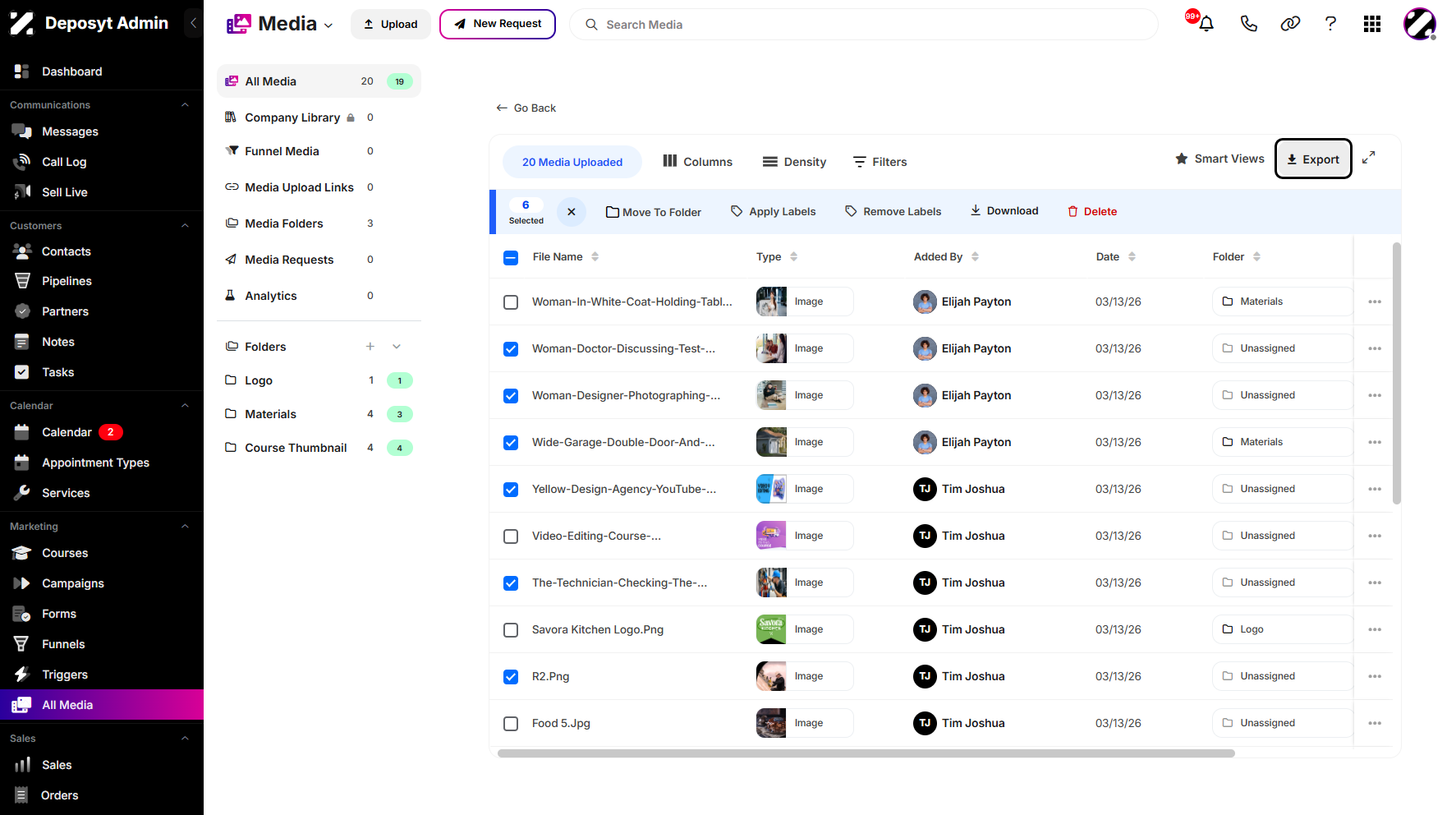
Task: Open row options for Food 5.Jpg
Action: pyautogui.click(x=1375, y=723)
